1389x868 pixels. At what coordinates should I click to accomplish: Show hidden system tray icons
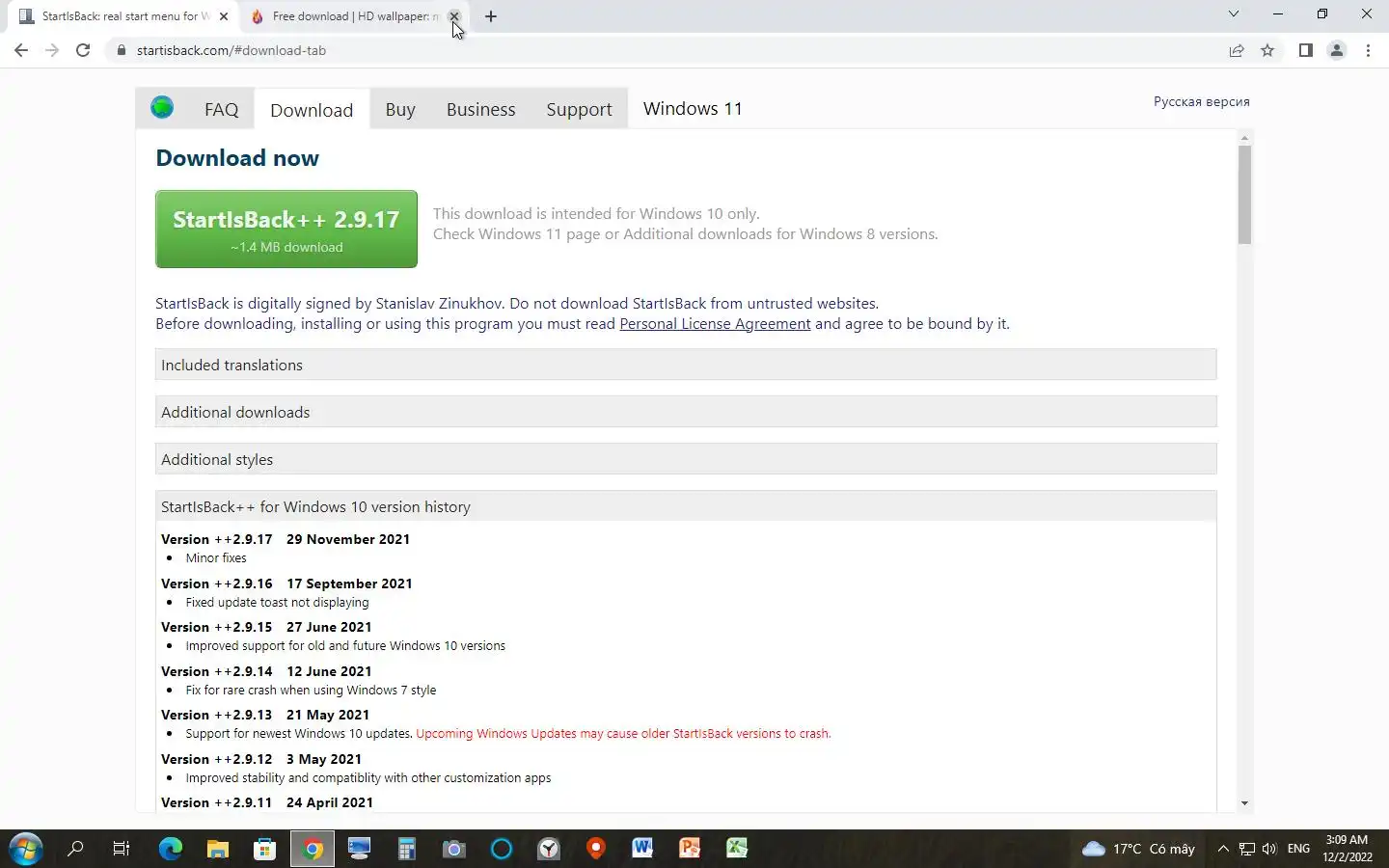click(x=1223, y=849)
